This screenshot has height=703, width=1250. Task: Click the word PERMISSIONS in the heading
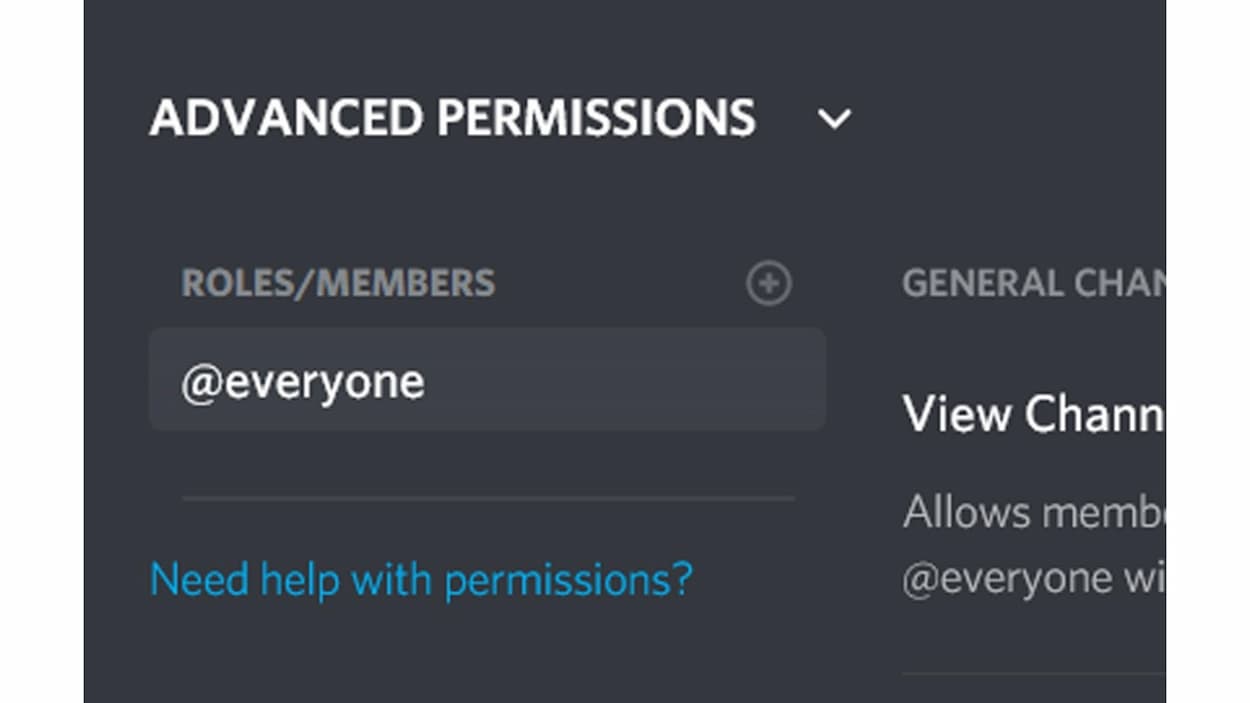click(x=596, y=118)
